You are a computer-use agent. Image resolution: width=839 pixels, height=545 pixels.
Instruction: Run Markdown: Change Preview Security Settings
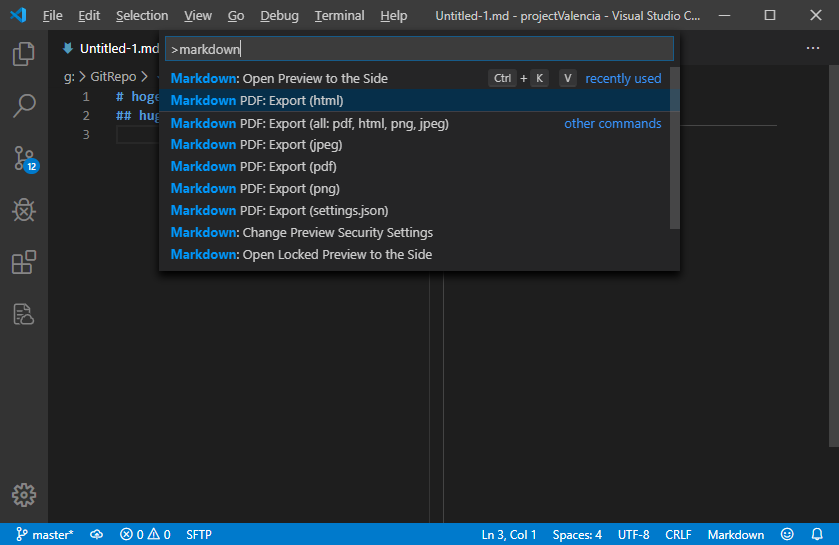[x=415, y=233]
